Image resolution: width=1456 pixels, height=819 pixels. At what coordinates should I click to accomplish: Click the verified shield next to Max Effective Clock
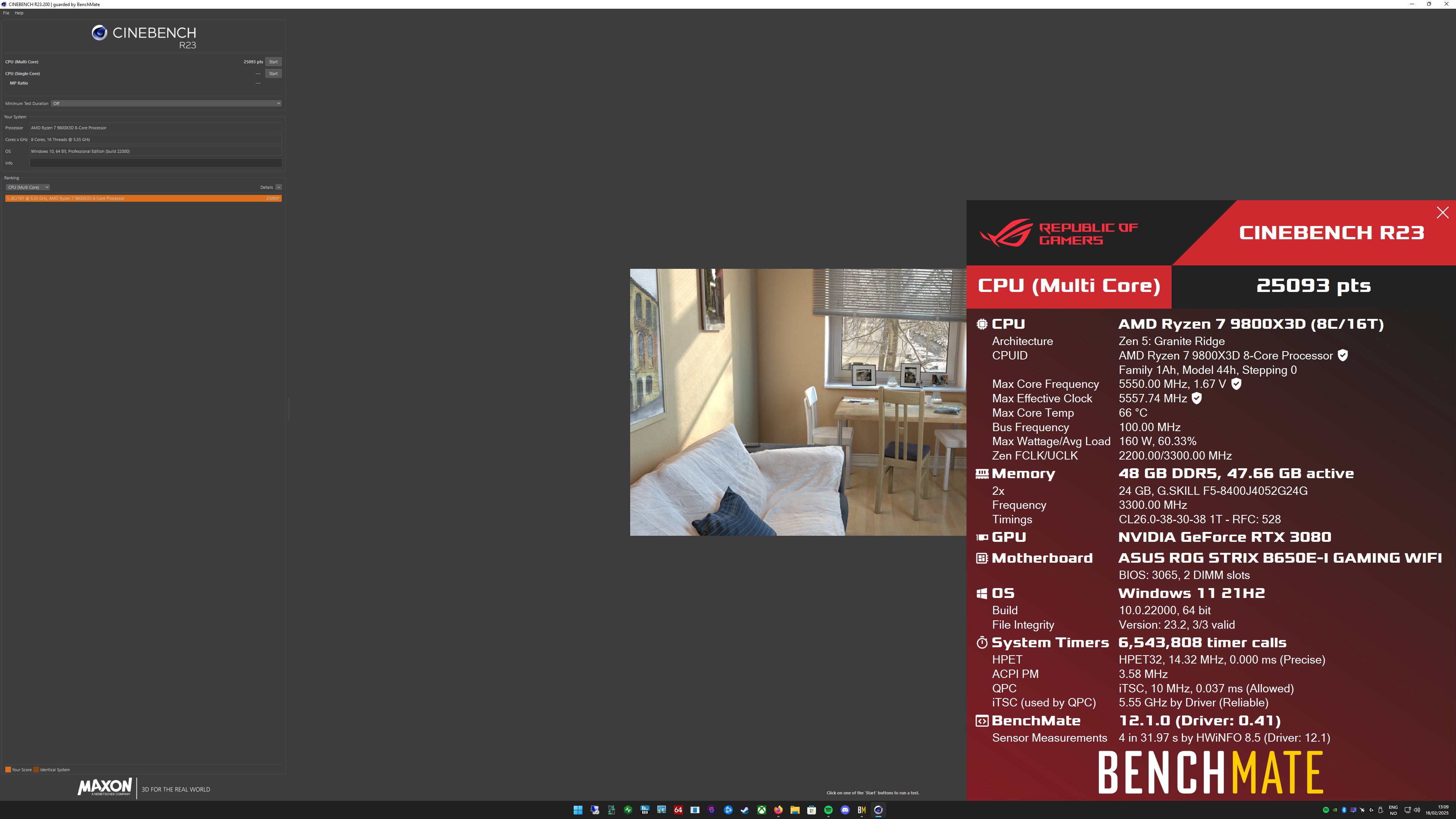(x=1197, y=398)
